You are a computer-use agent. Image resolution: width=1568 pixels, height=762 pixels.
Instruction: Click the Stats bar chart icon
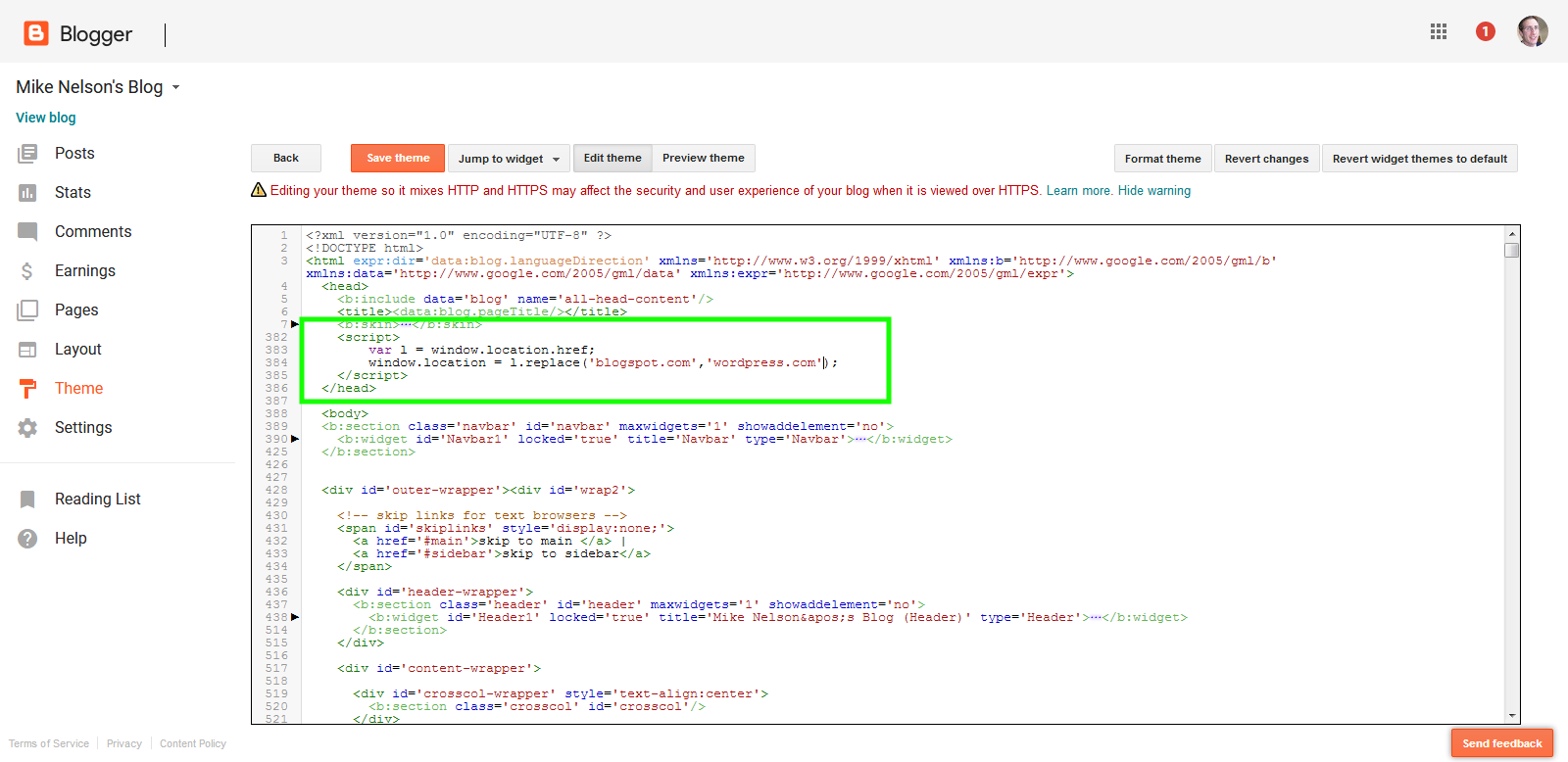(27, 193)
